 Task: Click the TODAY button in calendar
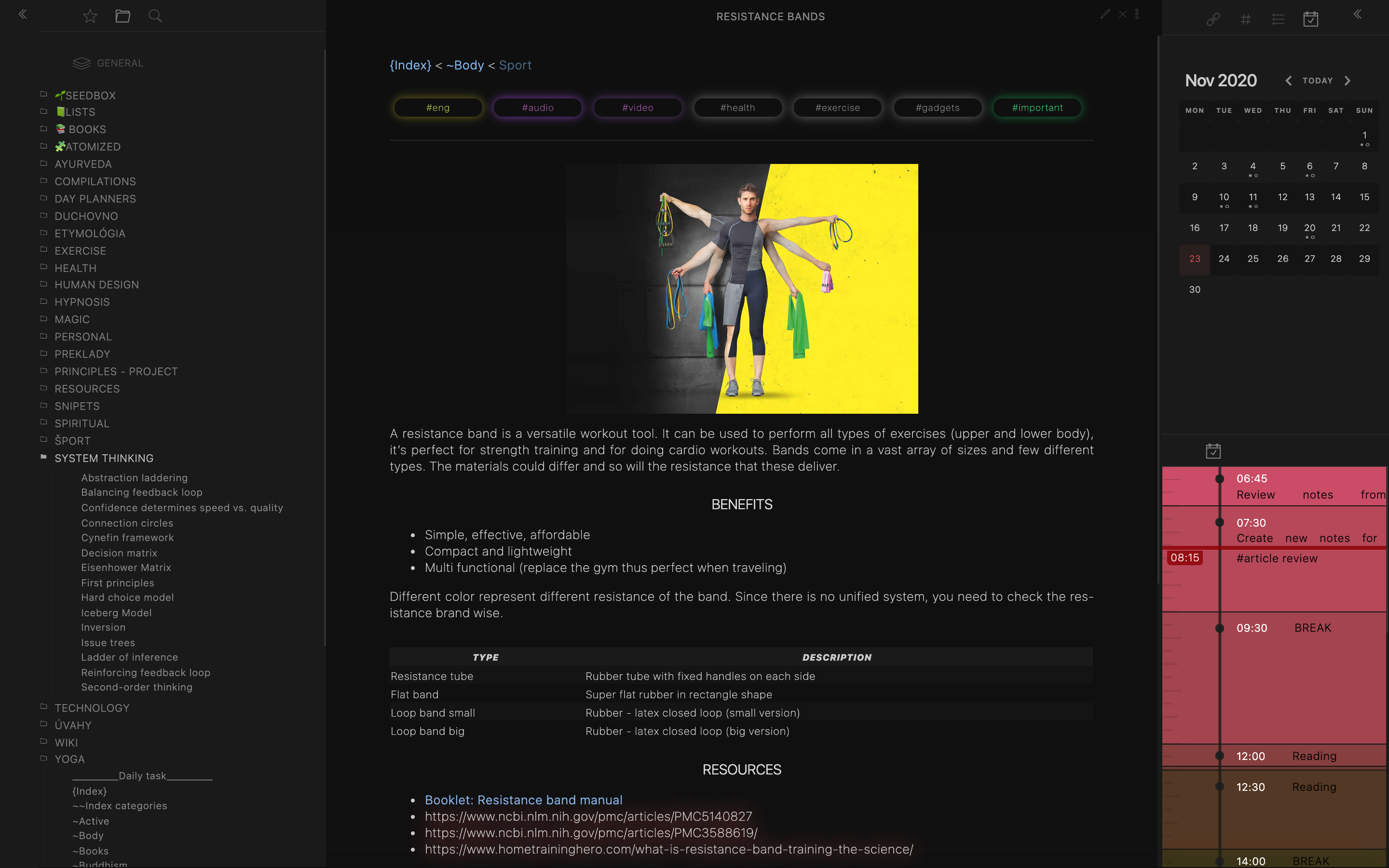point(1317,81)
